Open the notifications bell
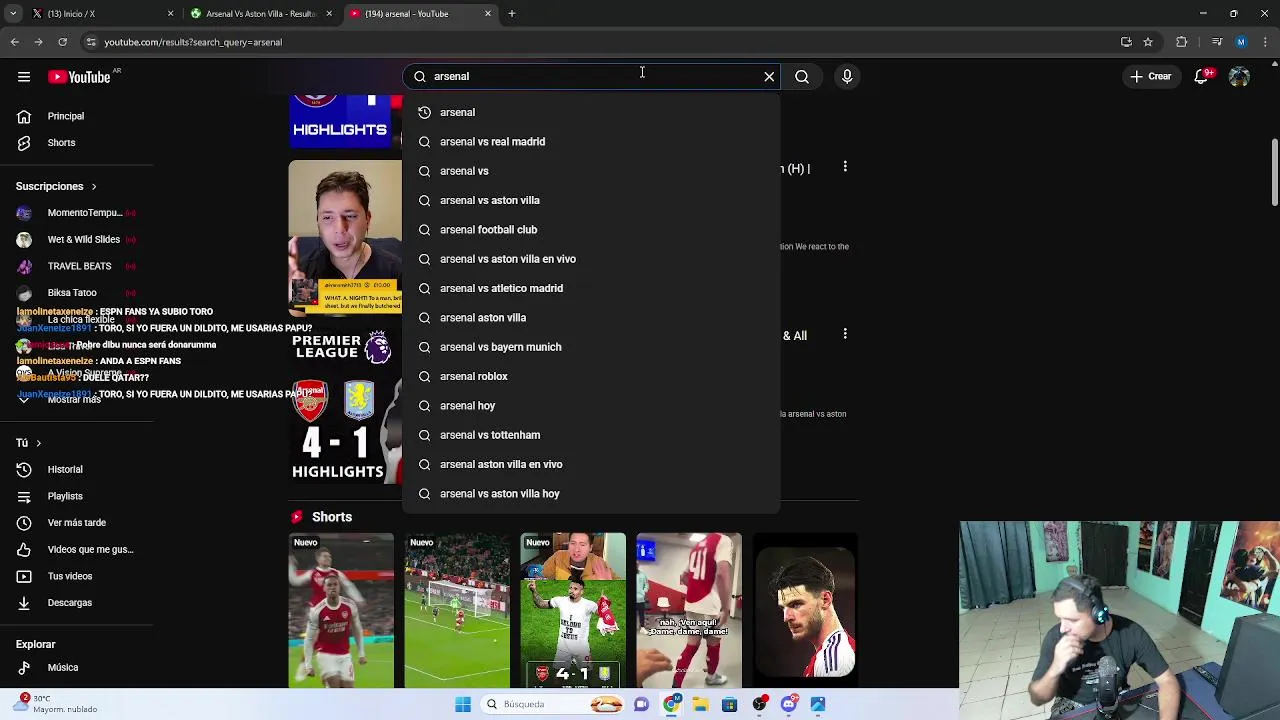Image resolution: width=1280 pixels, height=720 pixels. pos(1203,76)
